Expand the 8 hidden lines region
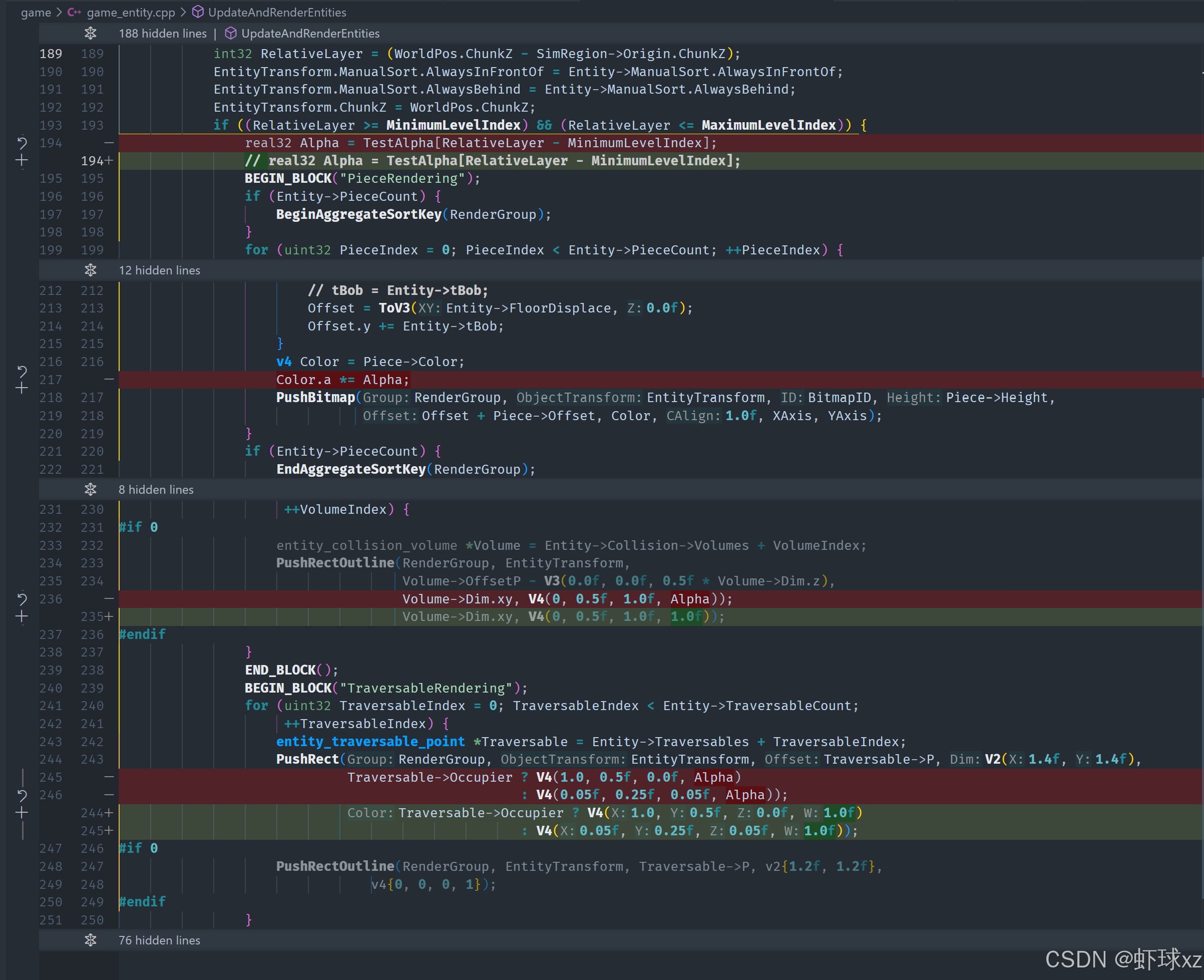Screen dimensions: 1204x980 [90, 489]
